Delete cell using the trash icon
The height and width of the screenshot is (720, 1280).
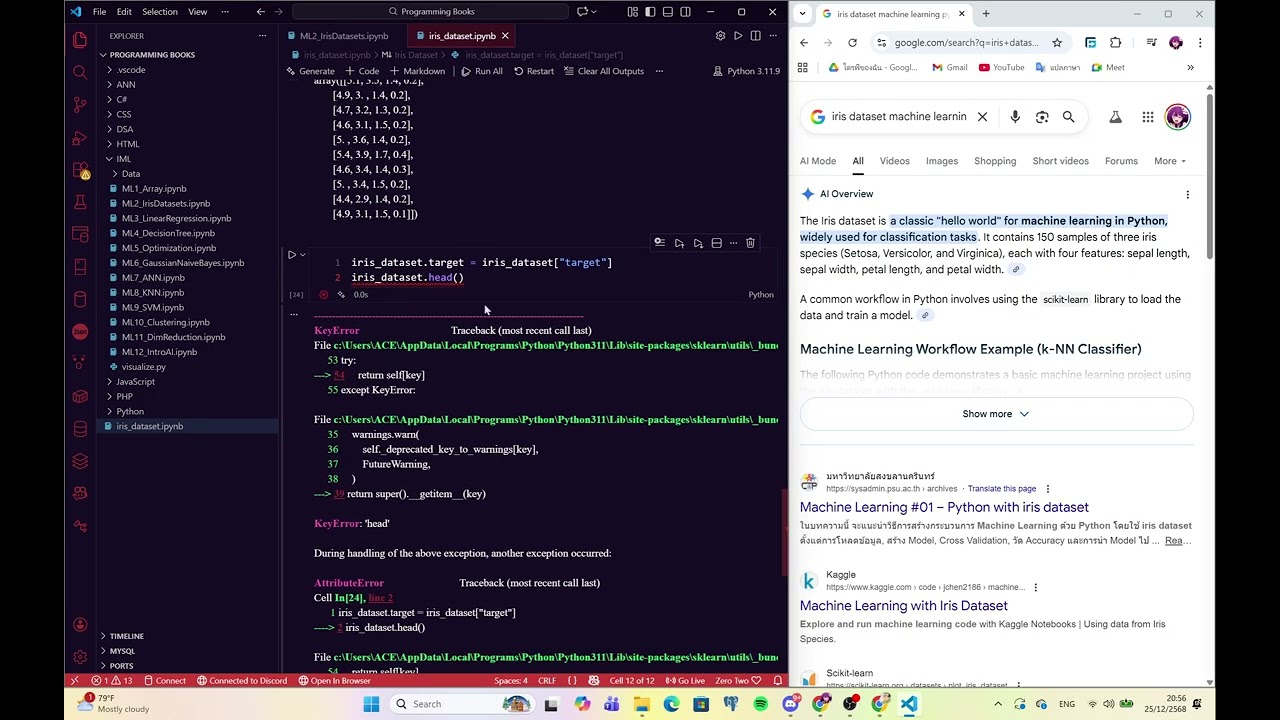750,243
